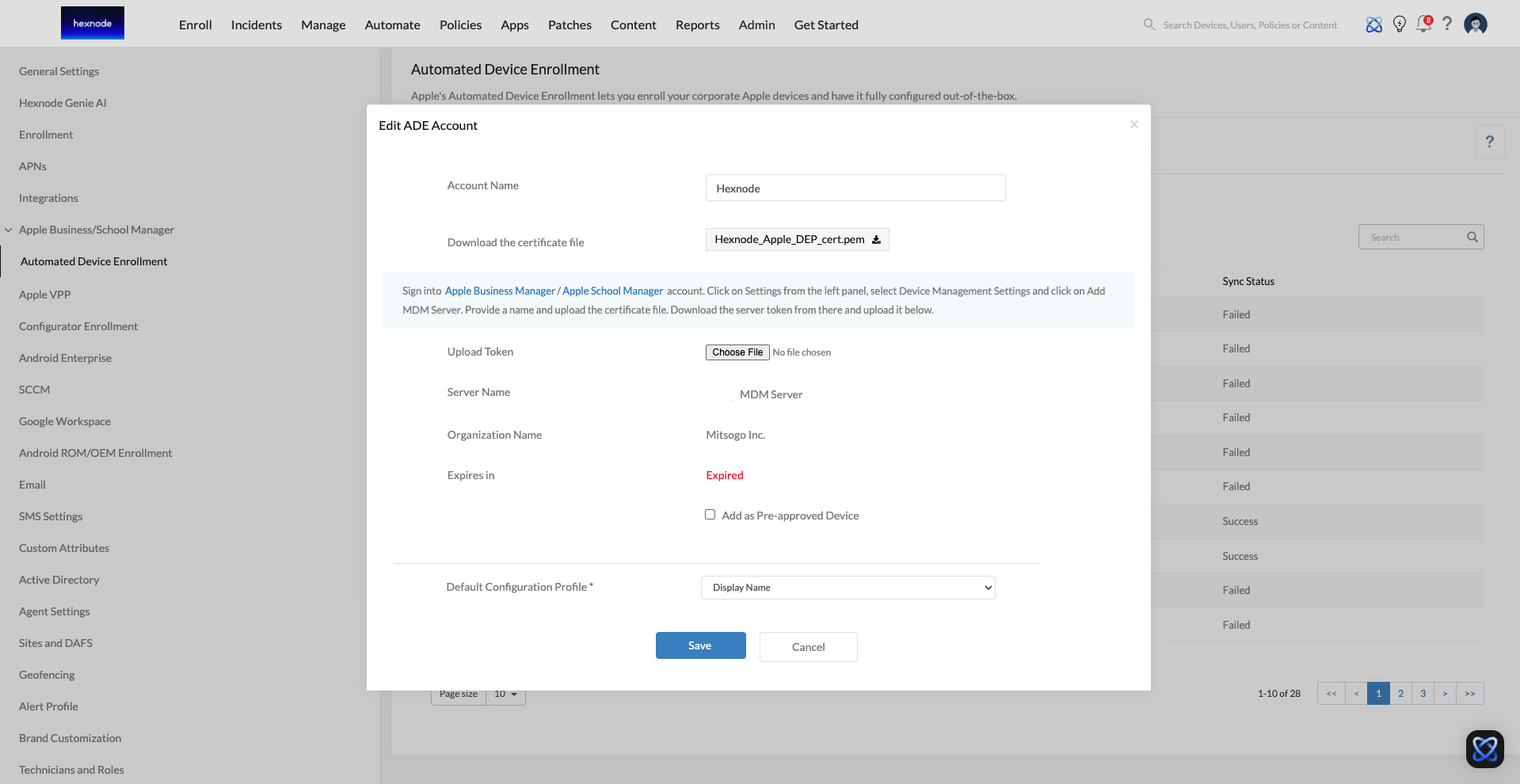The width and height of the screenshot is (1520, 784).
Task: Open the Get Started menu
Action: (826, 25)
